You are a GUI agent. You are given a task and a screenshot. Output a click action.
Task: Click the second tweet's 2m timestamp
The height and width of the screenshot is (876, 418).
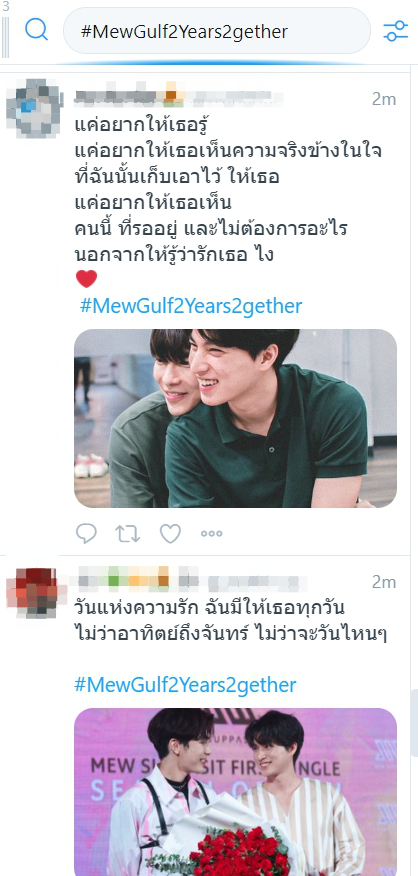pyautogui.click(x=384, y=582)
